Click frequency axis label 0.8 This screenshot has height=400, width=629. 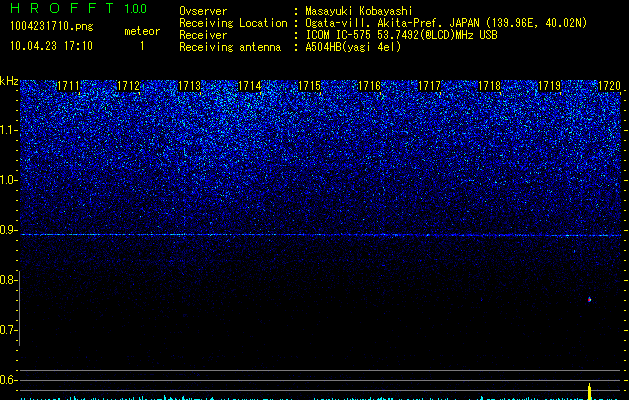coord(9,280)
